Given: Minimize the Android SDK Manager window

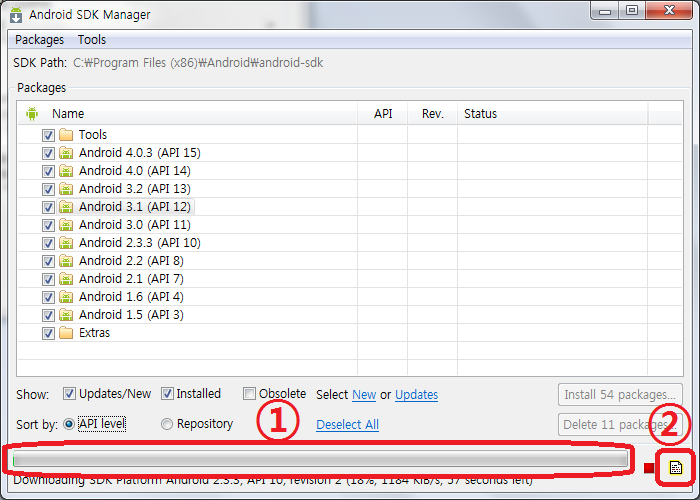Looking at the screenshot, I should coord(605,11).
